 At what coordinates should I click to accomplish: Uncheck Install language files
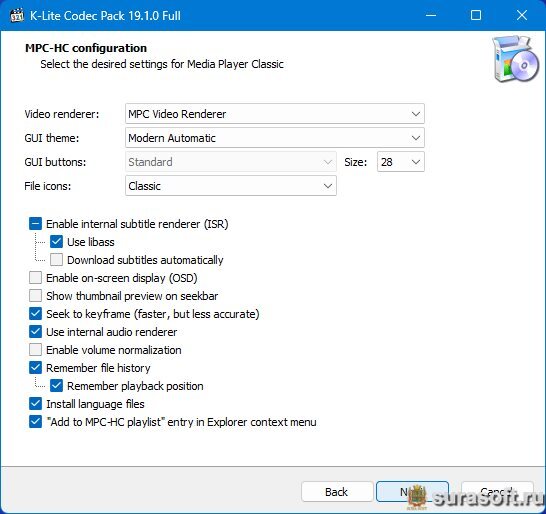pyautogui.click(x=36, y=404)
